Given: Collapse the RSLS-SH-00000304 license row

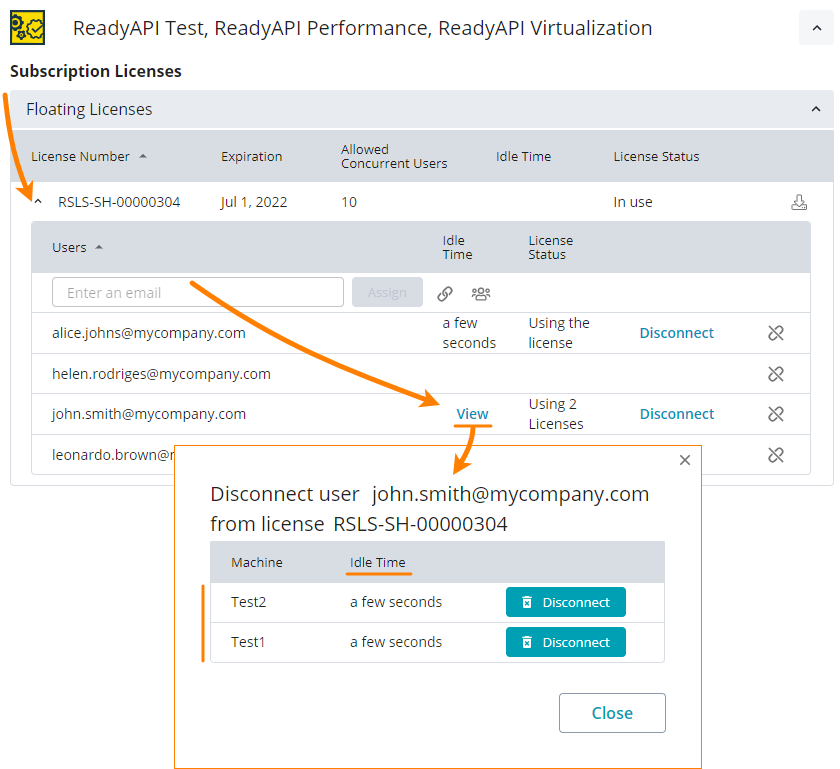Looking at the screenshot, I should [37, 201].
